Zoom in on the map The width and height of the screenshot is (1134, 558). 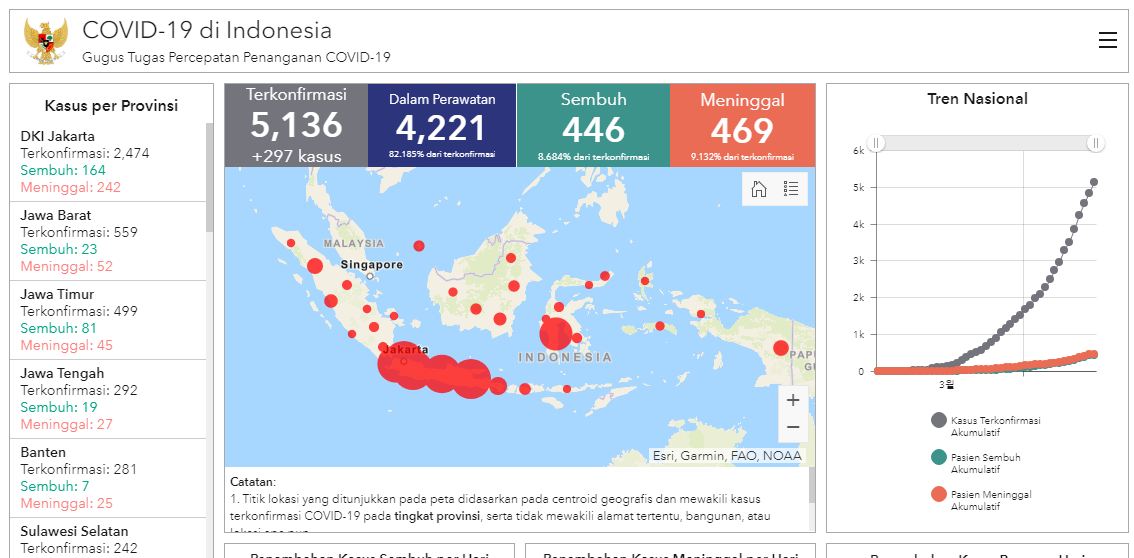pos(793,400)
